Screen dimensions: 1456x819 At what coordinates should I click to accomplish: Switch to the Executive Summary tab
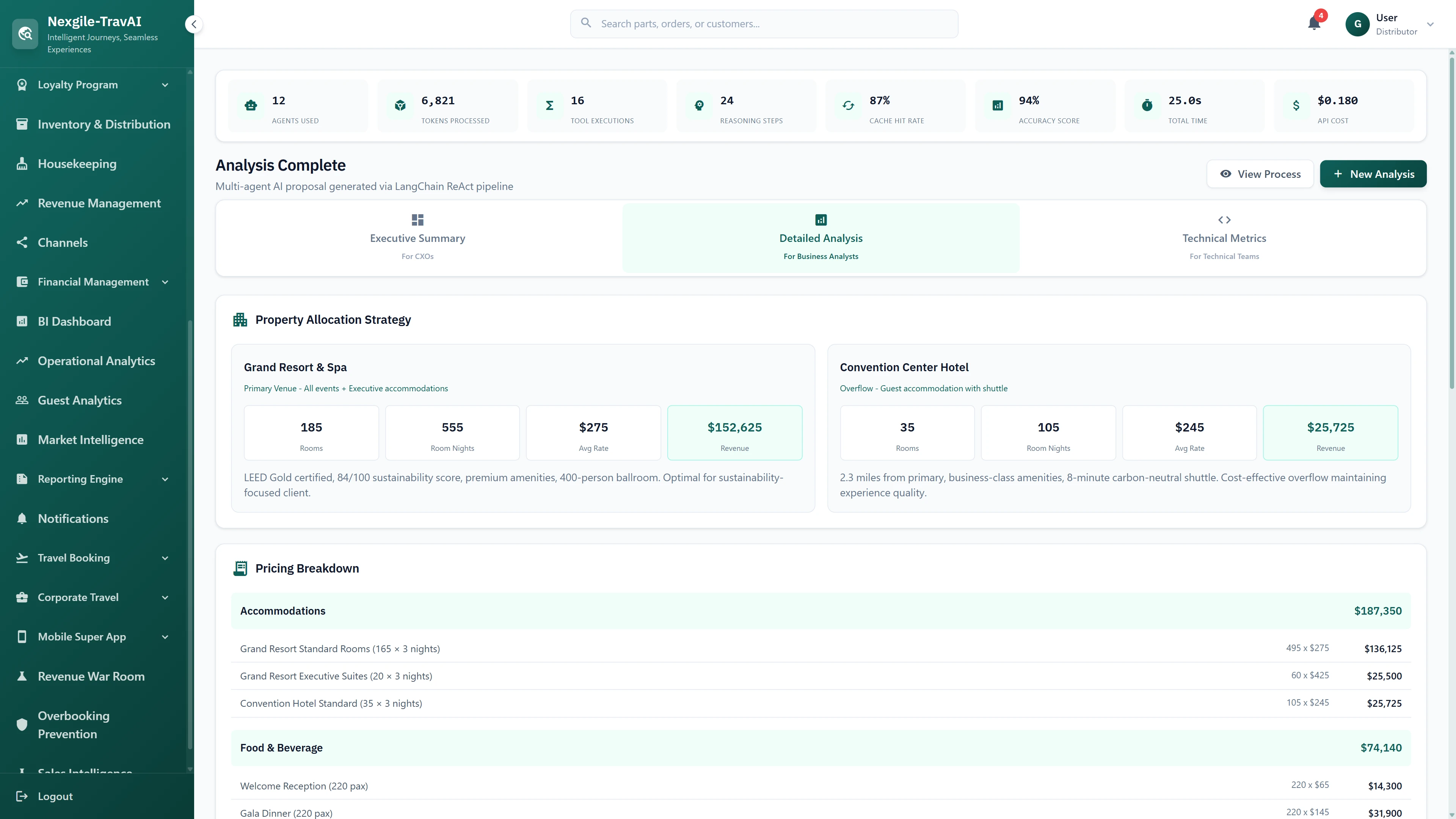click(x=417, y=237)
